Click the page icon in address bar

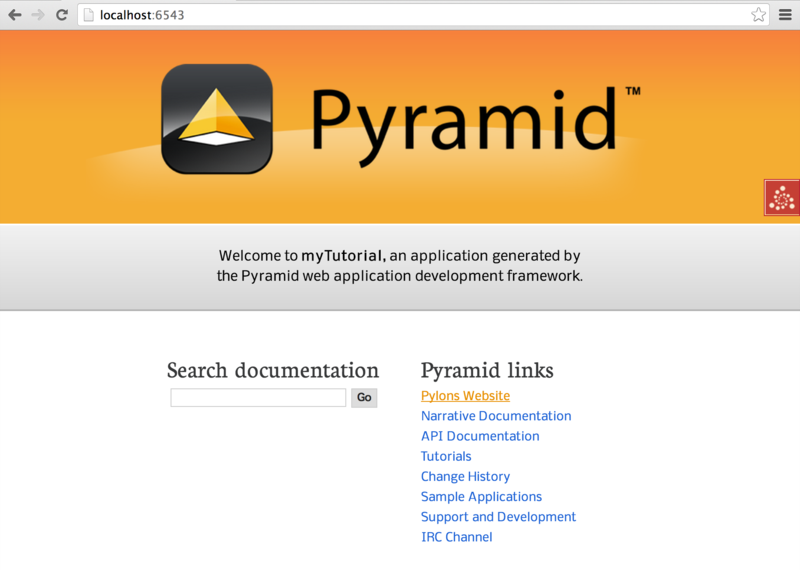[x=89, y=15]
